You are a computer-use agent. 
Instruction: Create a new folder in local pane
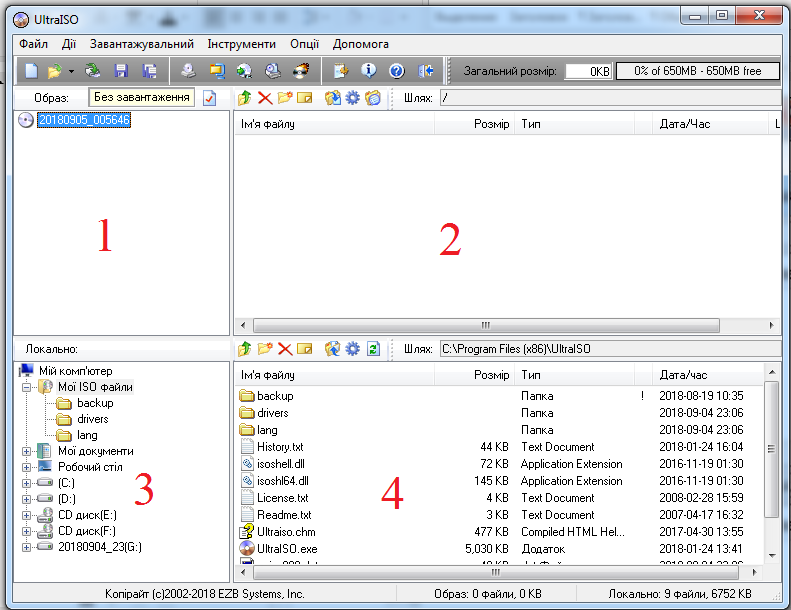coord(265,348)
